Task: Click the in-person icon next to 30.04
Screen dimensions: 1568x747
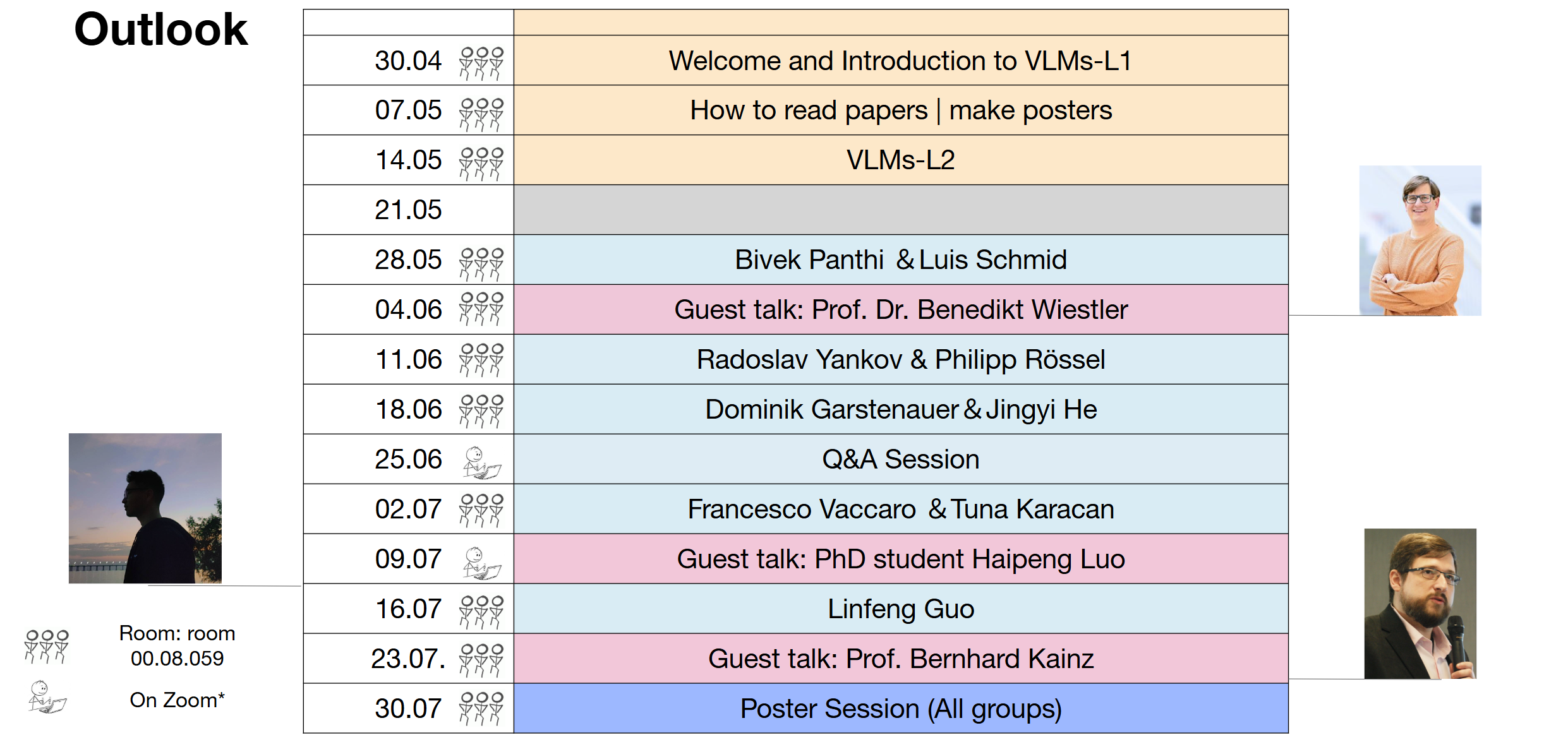Action: coord(481,63)
